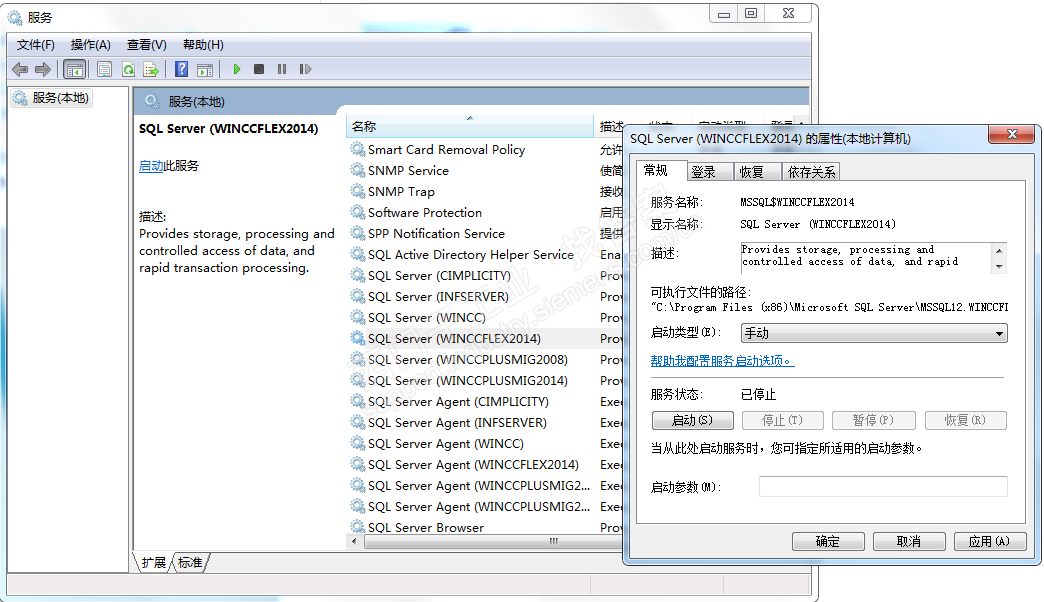The height and width of the screenshot is (602, 1044).
Task: Switch to 标准 view tab at bottom
Action: pyautogui.click(x=190, y=563)
